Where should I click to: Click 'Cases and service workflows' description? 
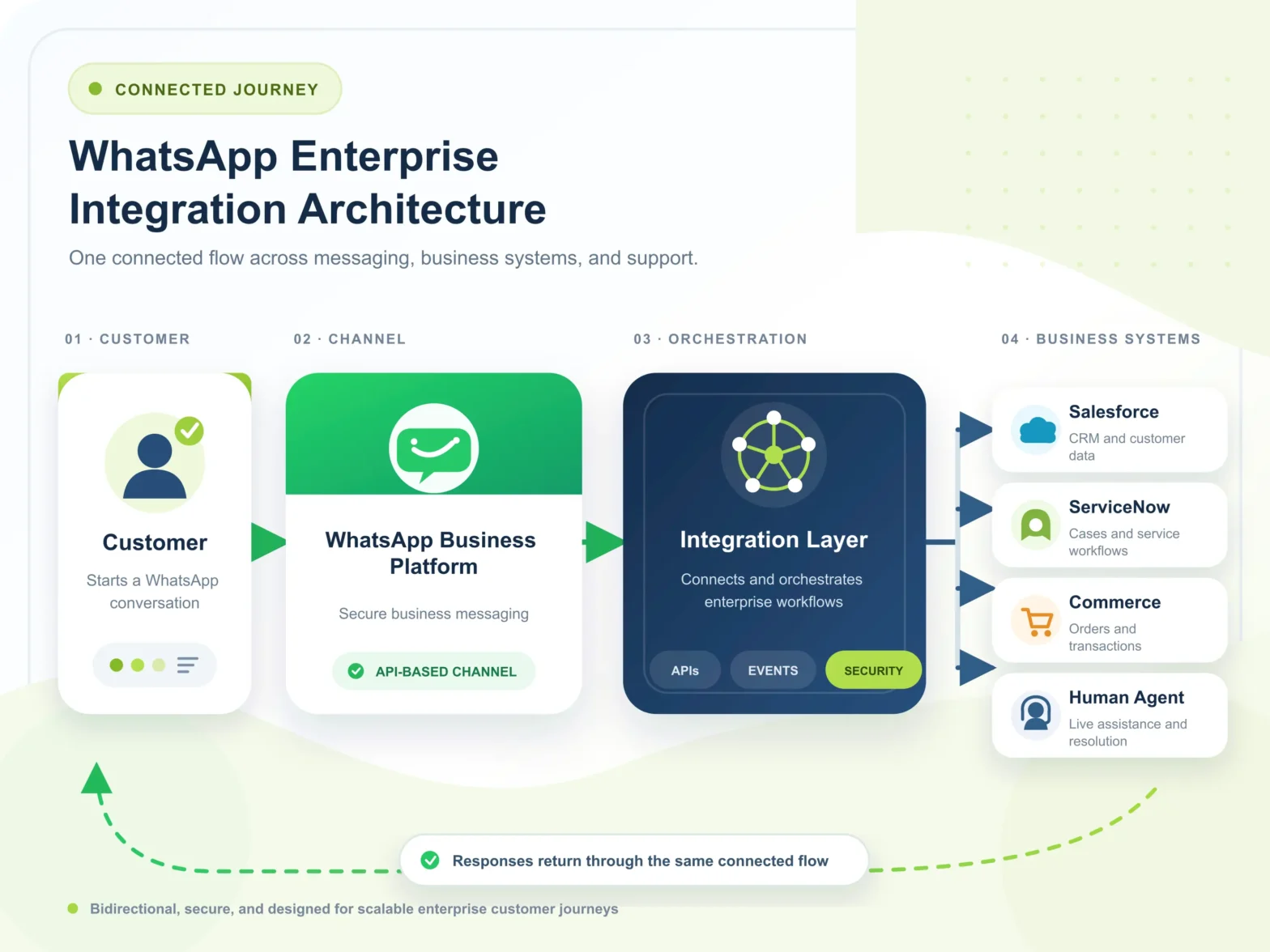pyautogui.click(x=1124, y=542)
